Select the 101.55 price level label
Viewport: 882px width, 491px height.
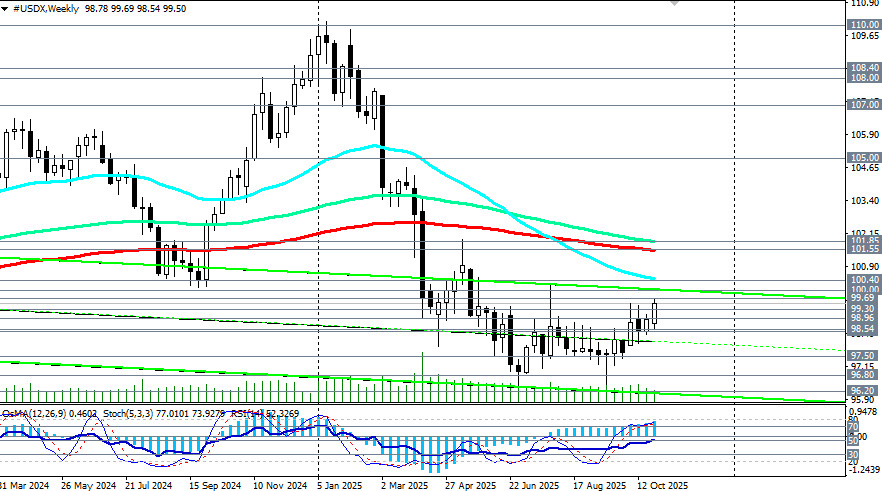tap(864, 249)
